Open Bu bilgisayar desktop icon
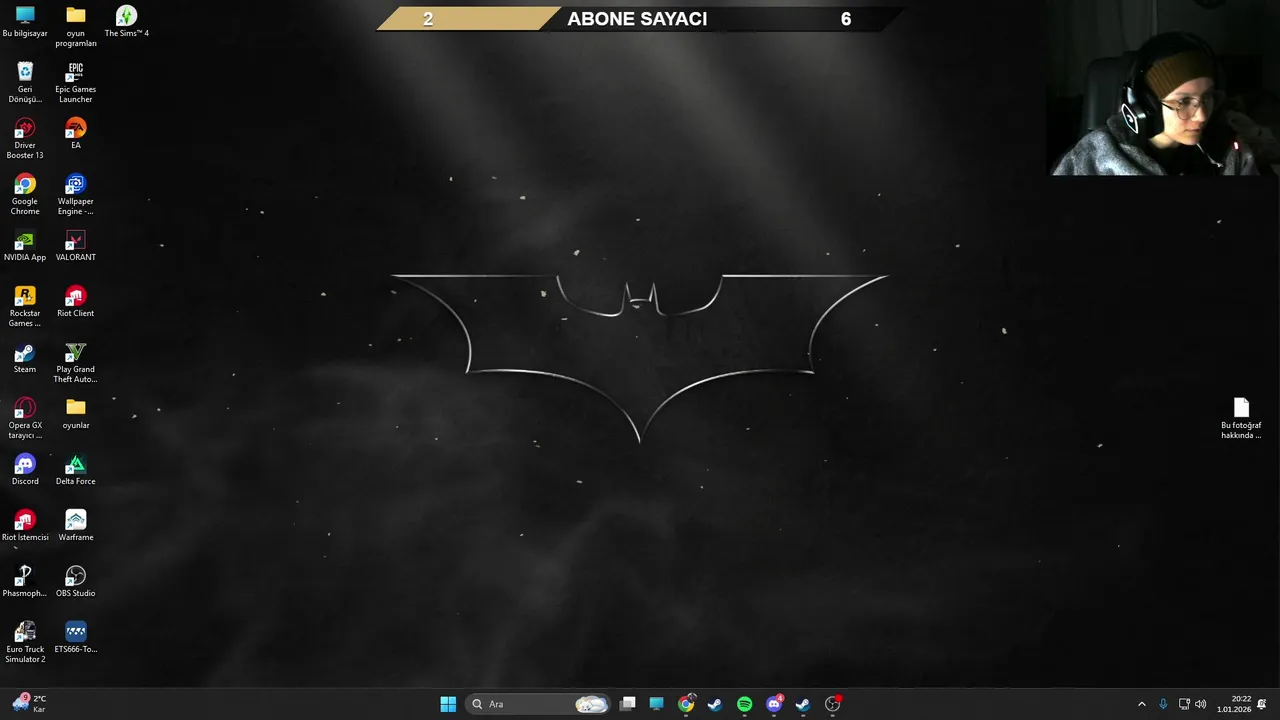The image size is (1280, 720). coord(25,21)
